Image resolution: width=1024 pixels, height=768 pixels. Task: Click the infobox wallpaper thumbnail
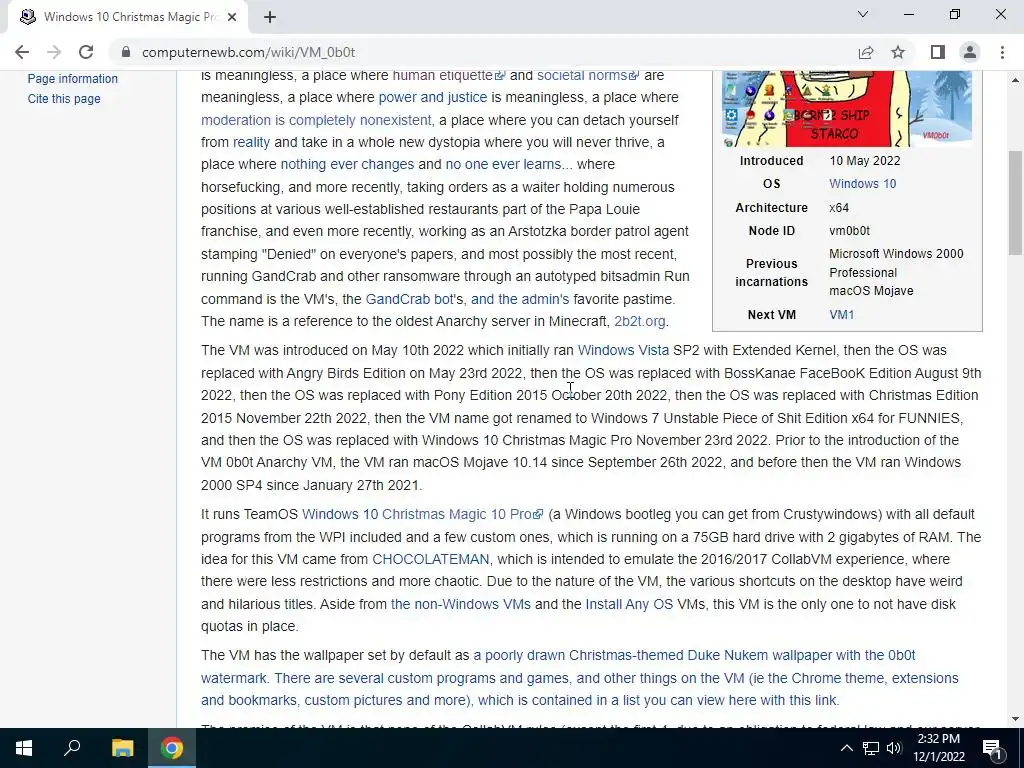(x=847, y=109)
